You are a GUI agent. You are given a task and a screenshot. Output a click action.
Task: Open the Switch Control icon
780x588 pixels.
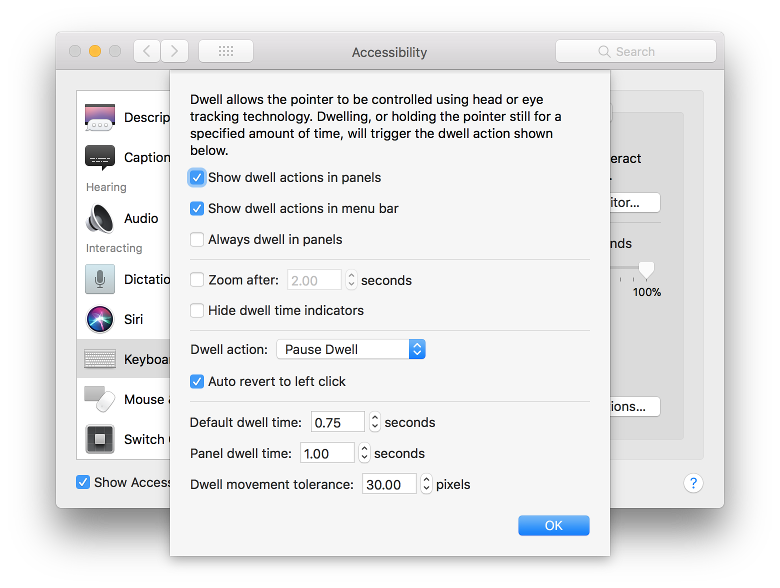[x=100, y=439]
